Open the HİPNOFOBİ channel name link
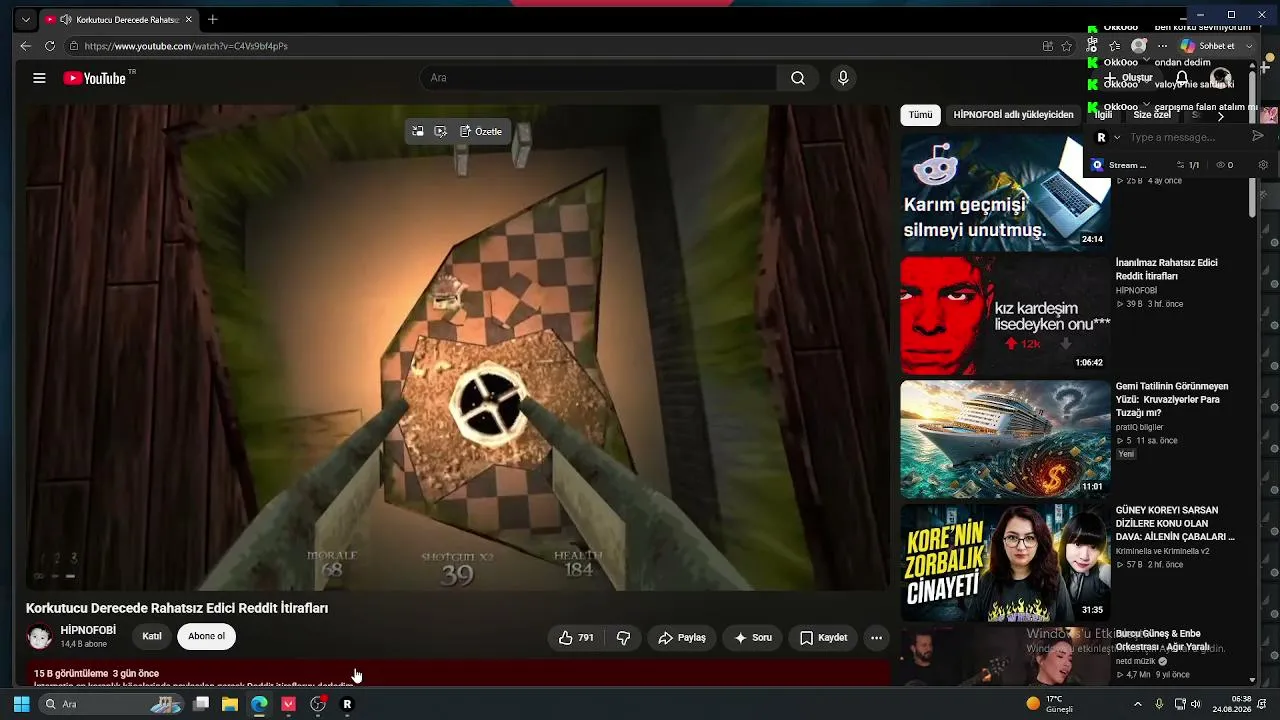 point(88,630)
